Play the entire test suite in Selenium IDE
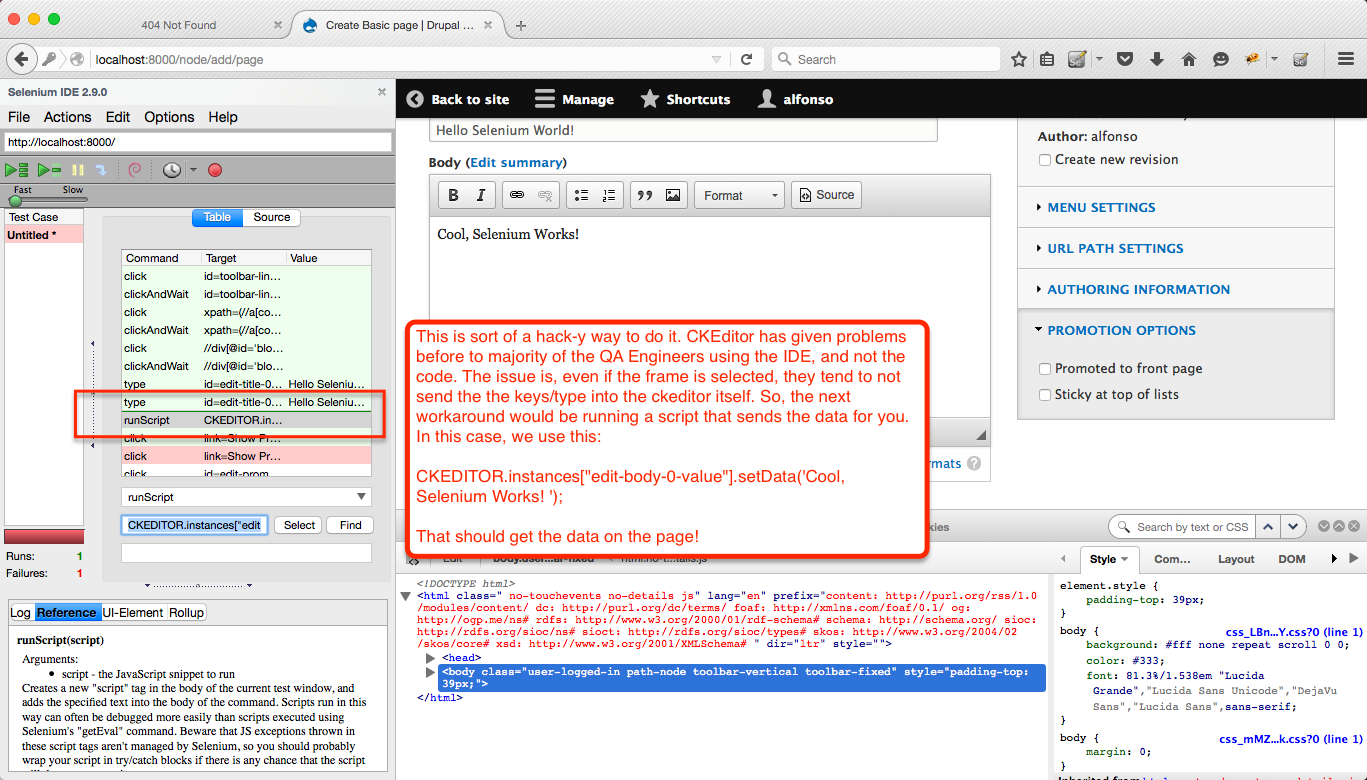The height and width of the screenshot is (780, 1367). (x=16, y=171)
